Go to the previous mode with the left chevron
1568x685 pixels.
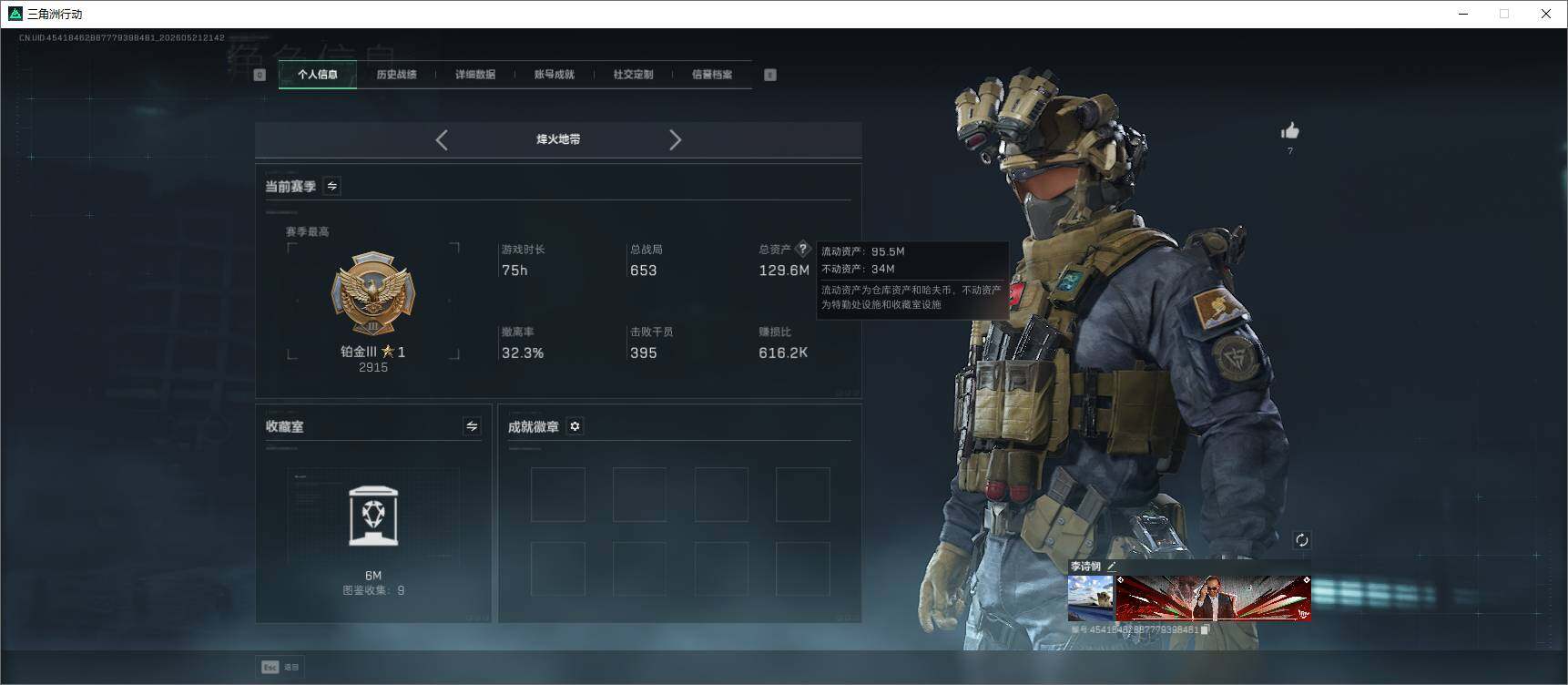(x=442, y=139)
